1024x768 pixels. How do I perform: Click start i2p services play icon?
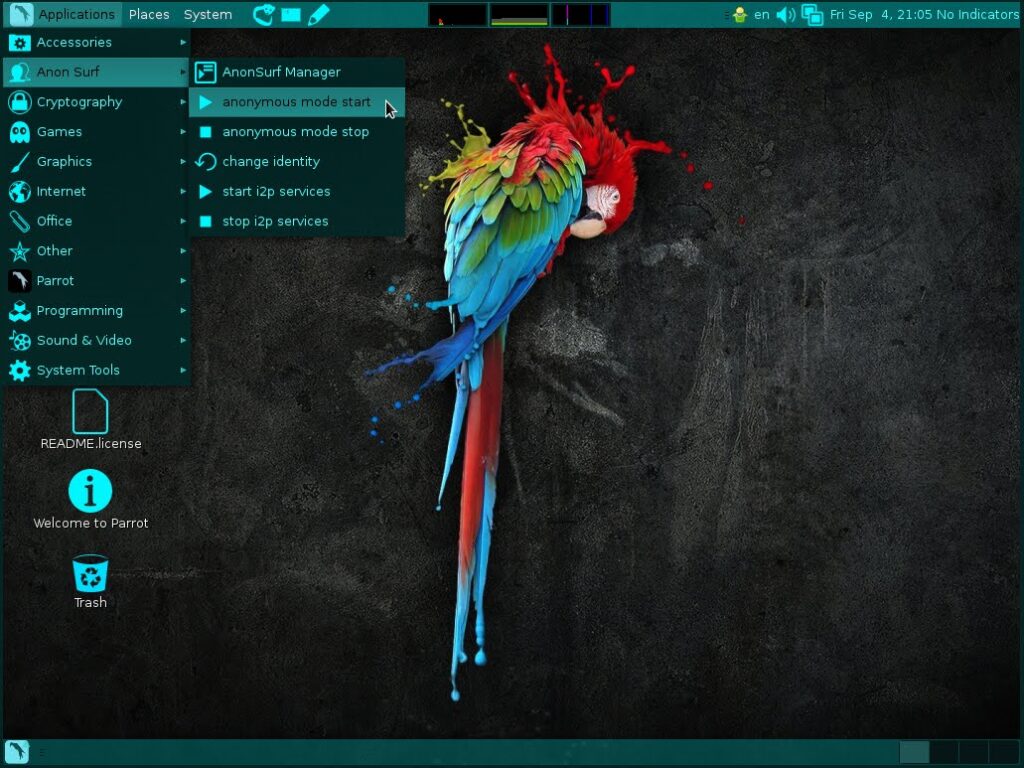pyautogui.click(x=205, y=192)
